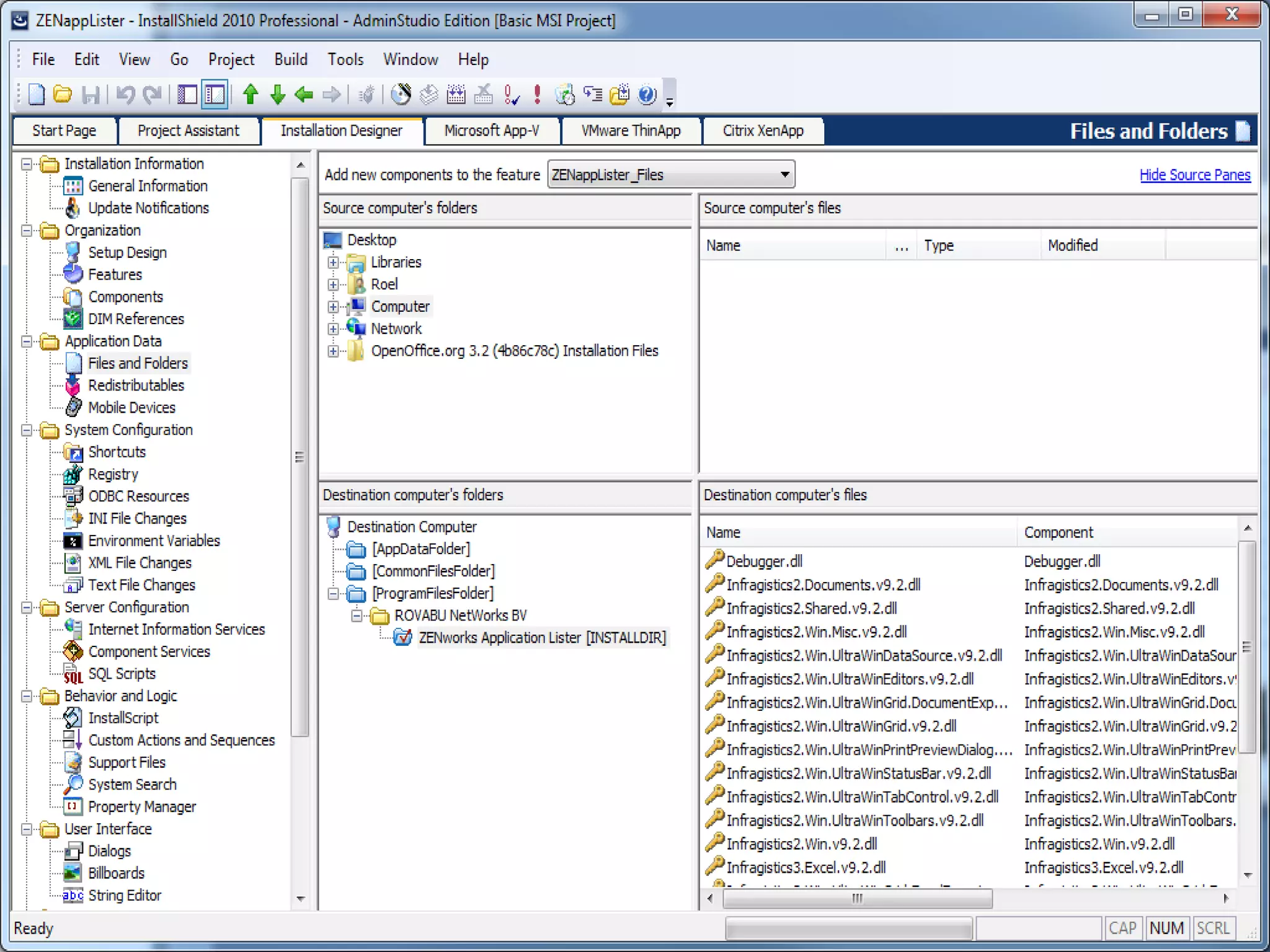Click the New project toolbar icon
The width and height of the screenshot is (1270, 952).
[37, 94]
